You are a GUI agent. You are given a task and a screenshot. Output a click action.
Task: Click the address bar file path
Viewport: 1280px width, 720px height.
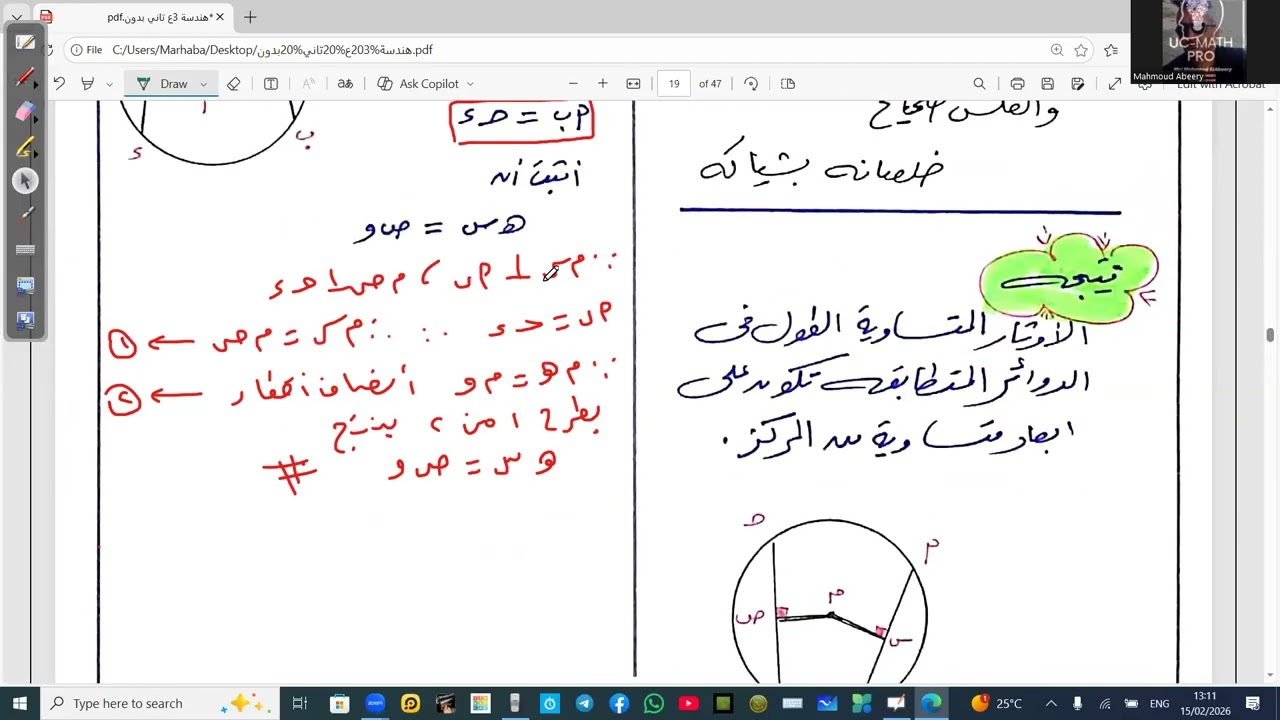click(x=272, y=50)
